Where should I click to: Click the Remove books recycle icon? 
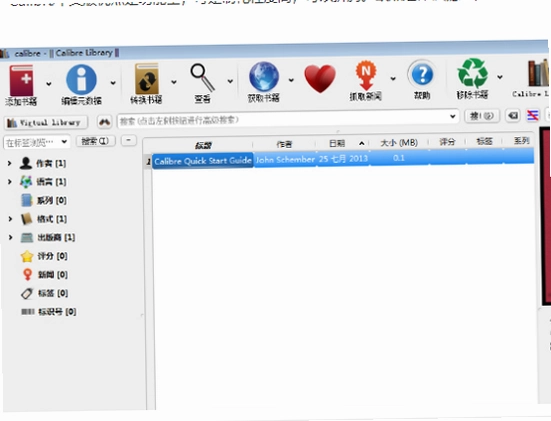[x=472, y=73]
